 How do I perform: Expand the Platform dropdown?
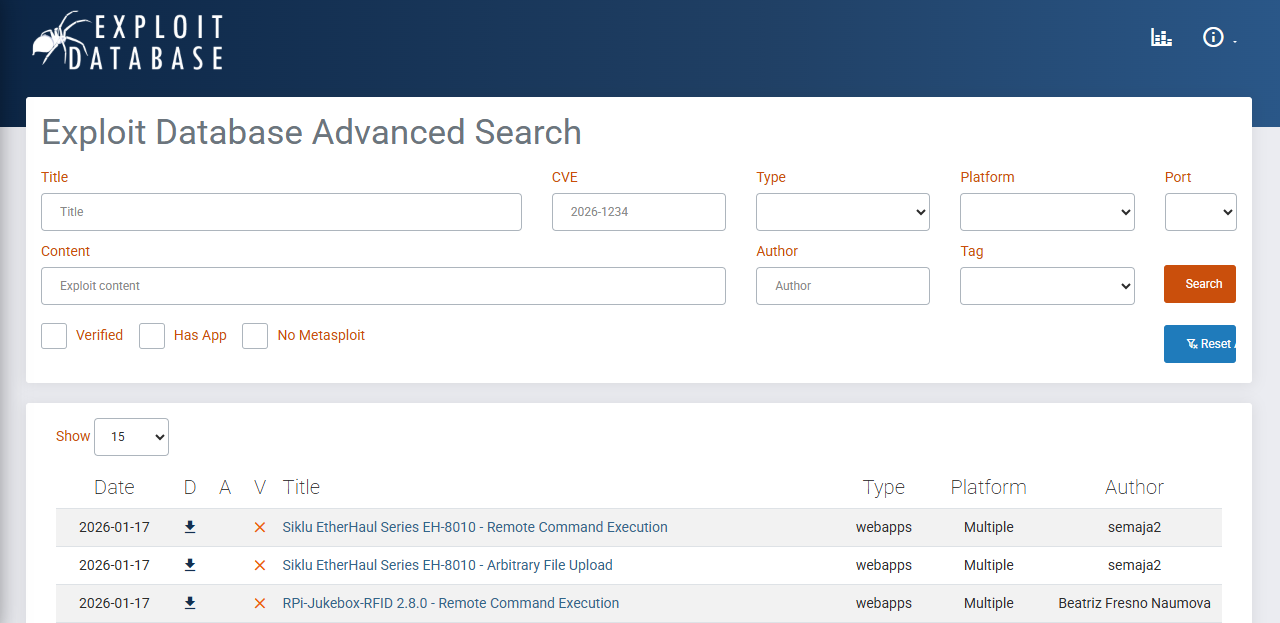pos(1046,212)
